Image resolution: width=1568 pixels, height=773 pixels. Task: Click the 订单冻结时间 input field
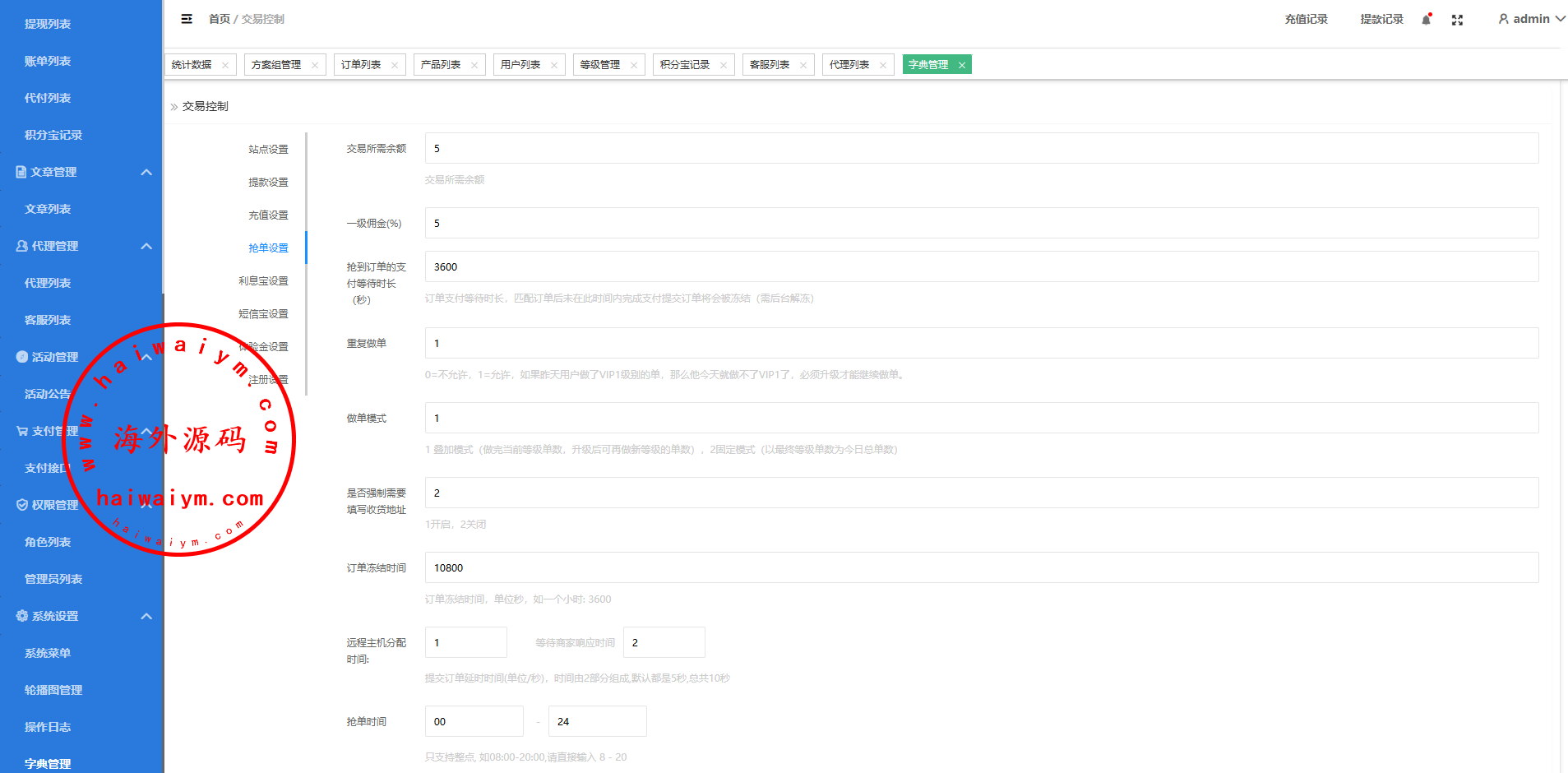pos(981,567)
